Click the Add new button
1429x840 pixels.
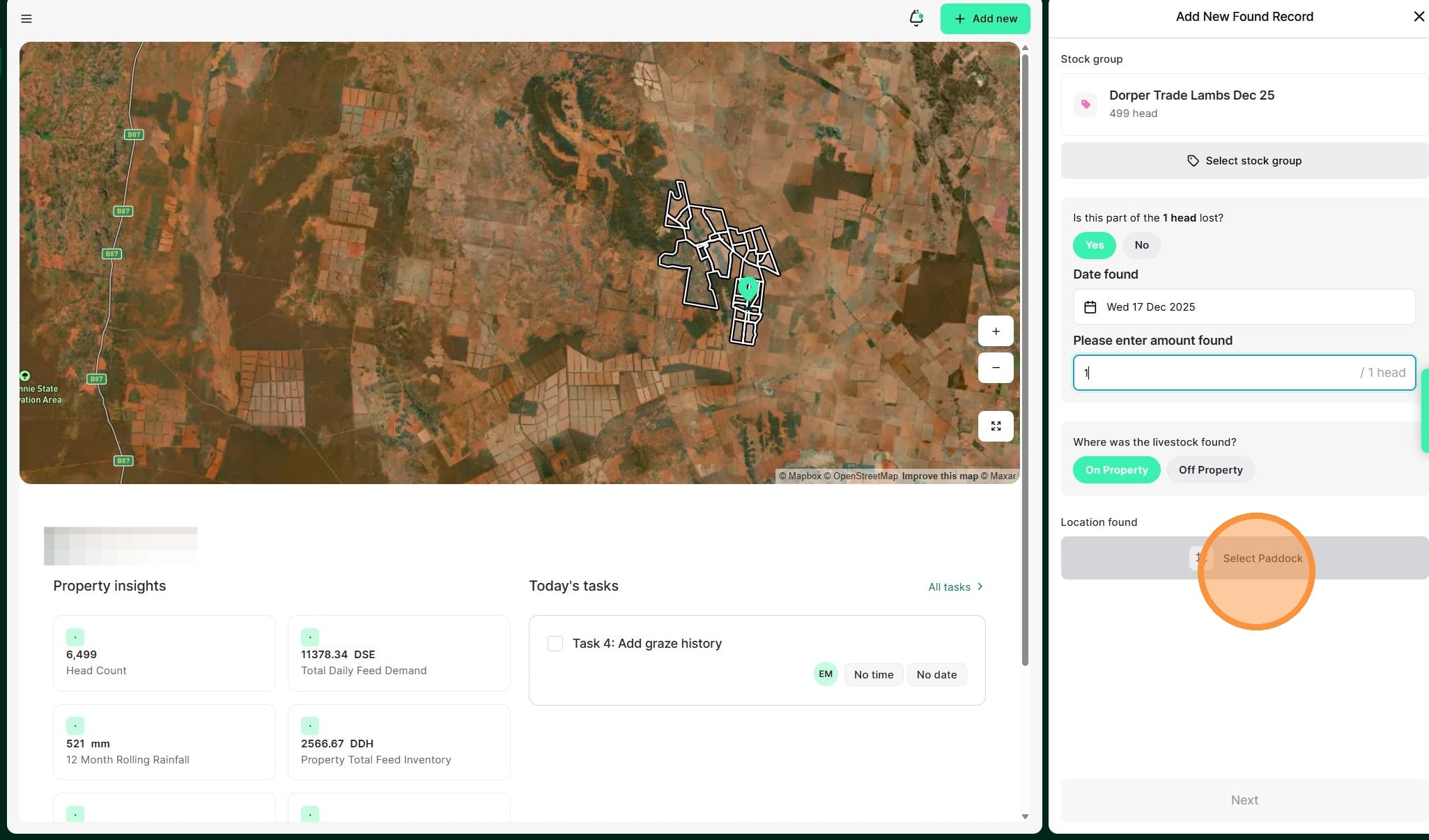(x=985, y=19)
